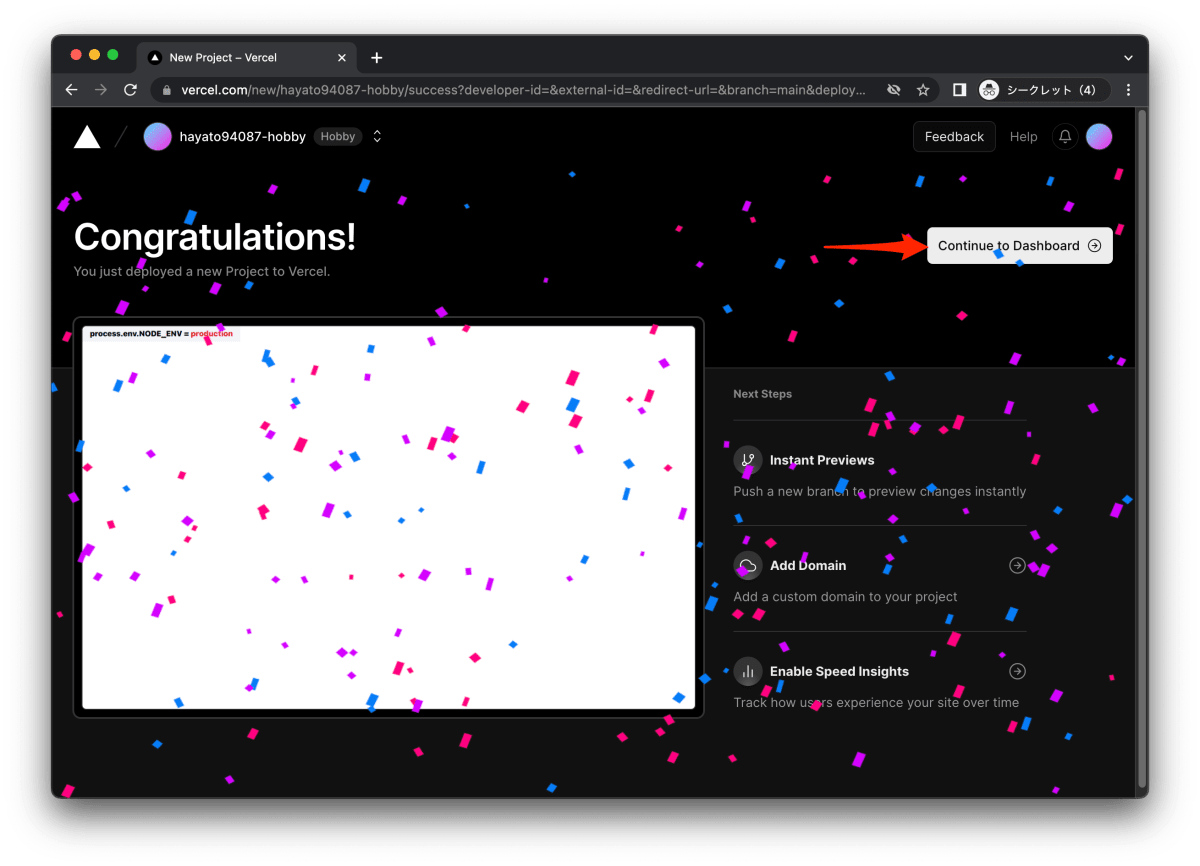The image size is (1200, 866).
Task: Open the user avatar menu
Action: point(1099,137)
